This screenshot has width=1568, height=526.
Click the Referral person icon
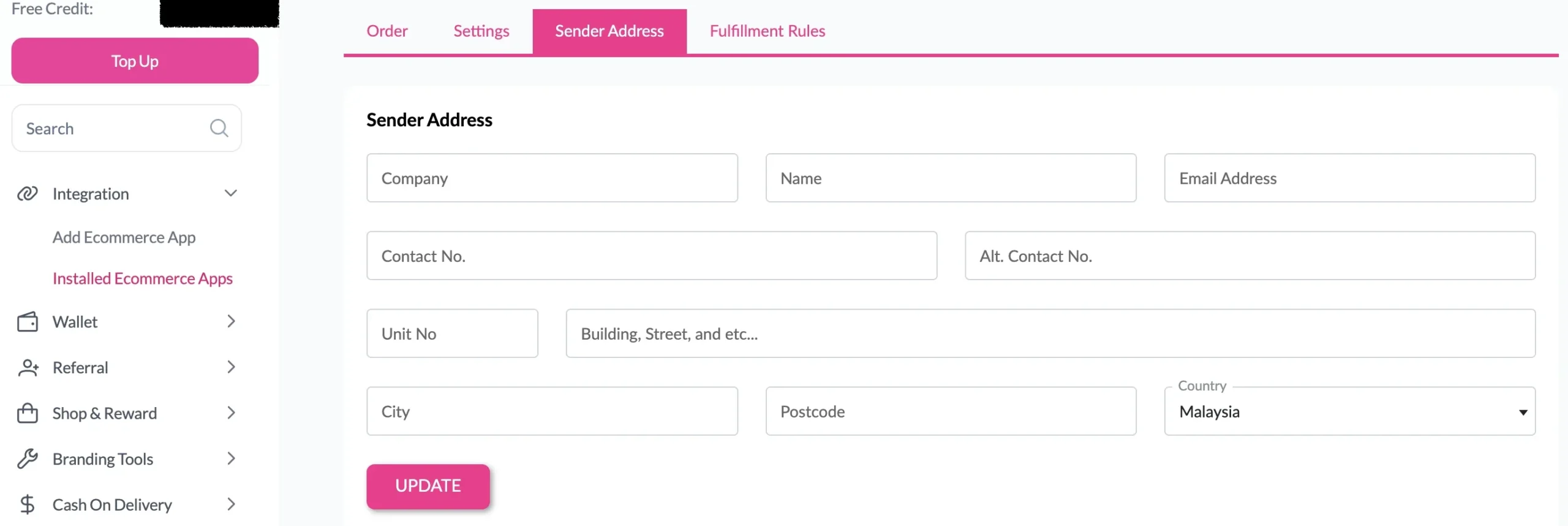pyautogui.click(x=28, y=368)
